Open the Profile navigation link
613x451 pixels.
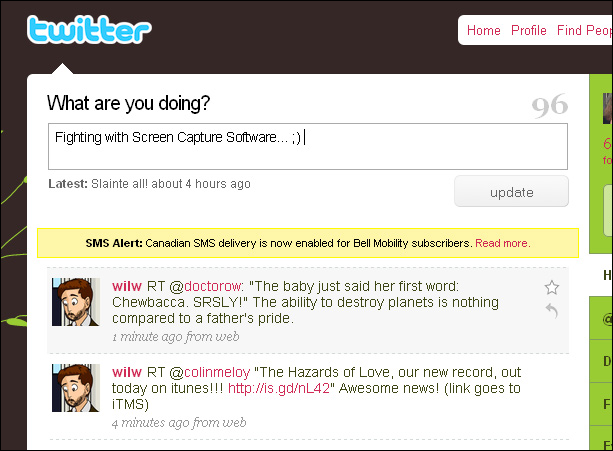(529, 30)
